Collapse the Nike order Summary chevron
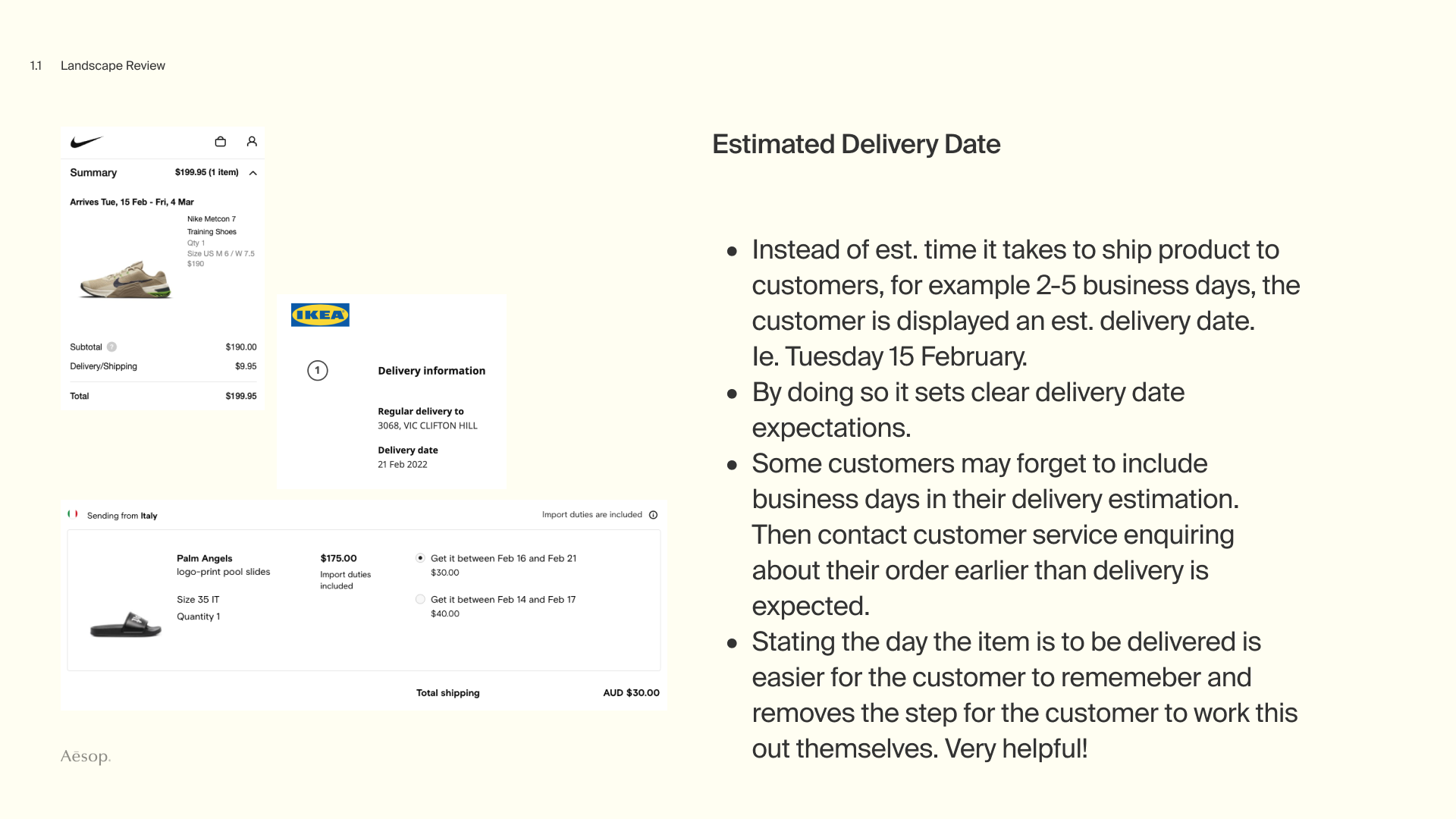1456x819 pixels. [x=253, y=173]
